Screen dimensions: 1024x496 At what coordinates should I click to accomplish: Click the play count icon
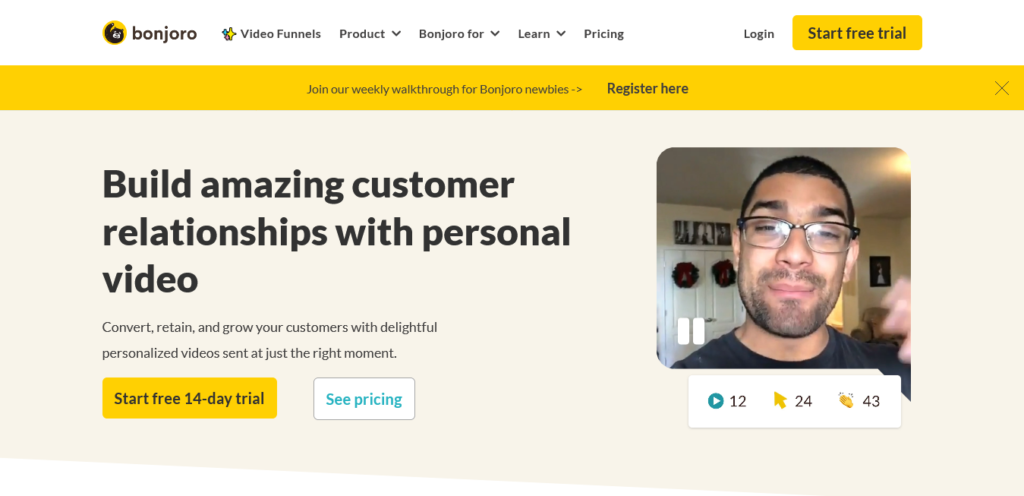click(x=716, y=401)
